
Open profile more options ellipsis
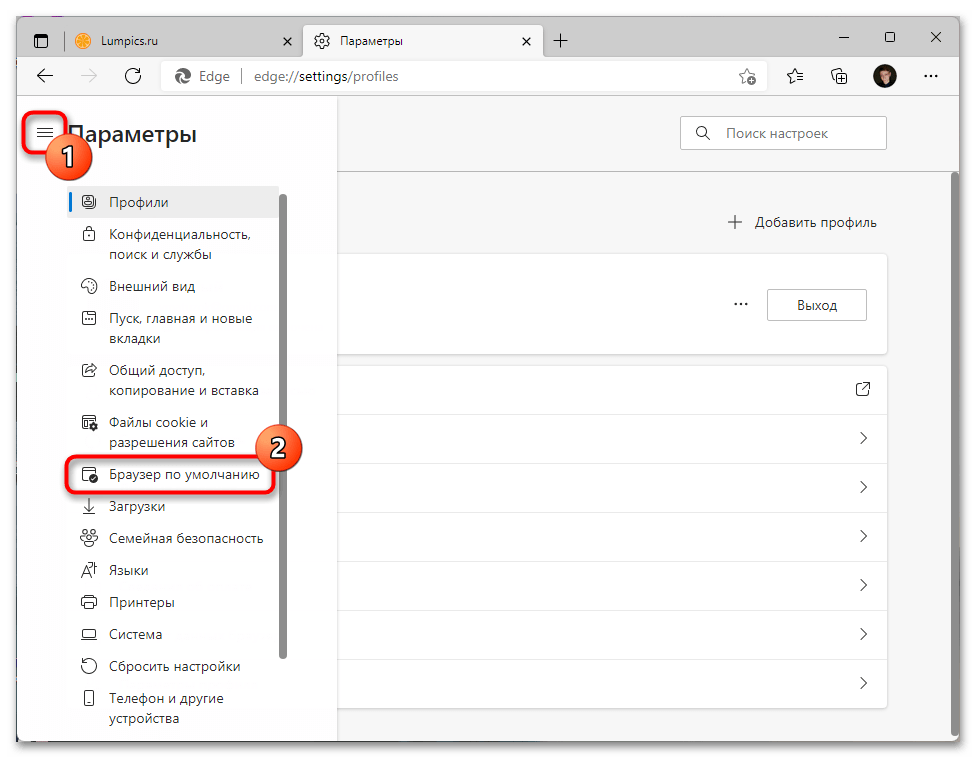click(x=740, y=305)
